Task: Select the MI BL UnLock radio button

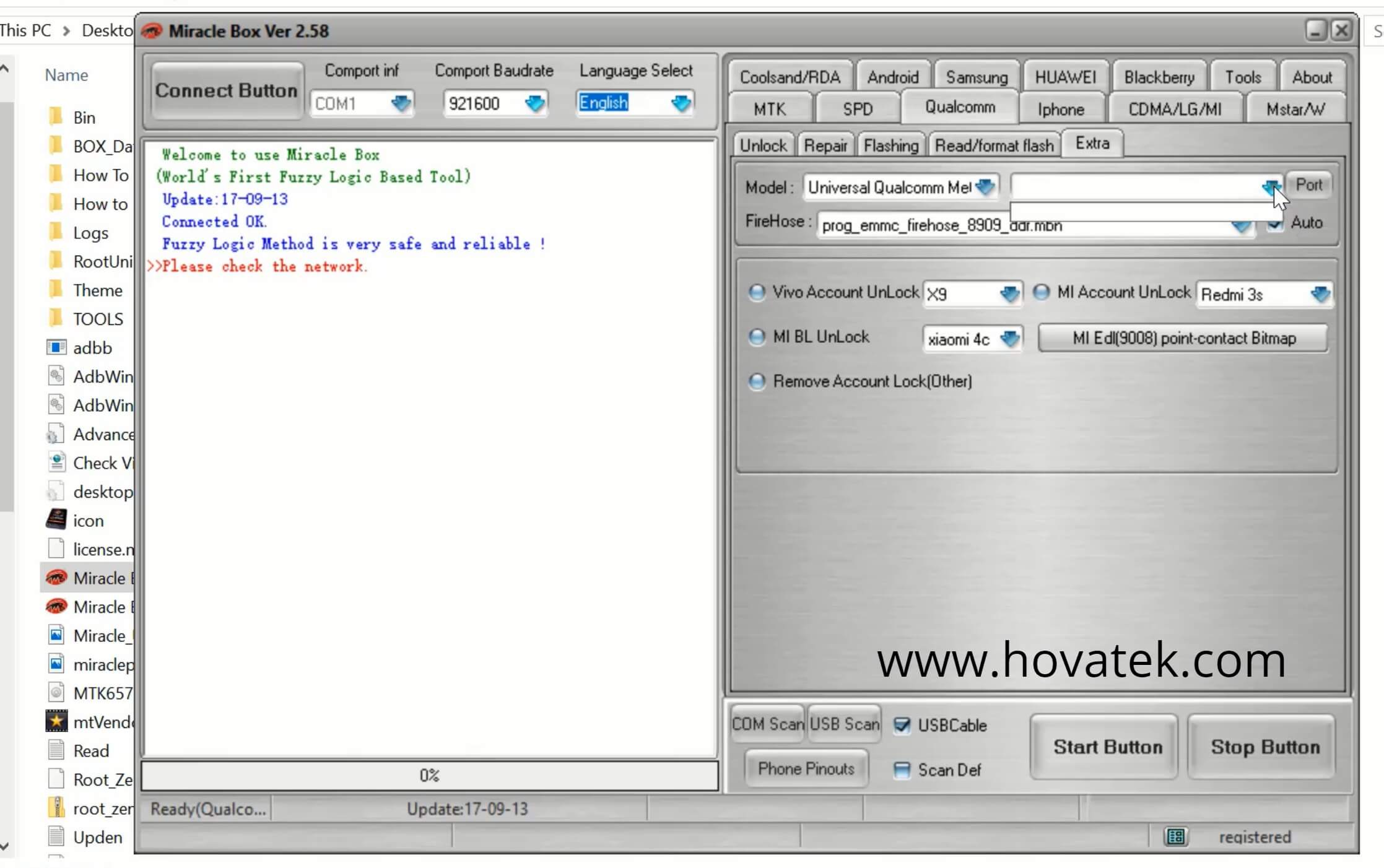Action: coord(756,336)
